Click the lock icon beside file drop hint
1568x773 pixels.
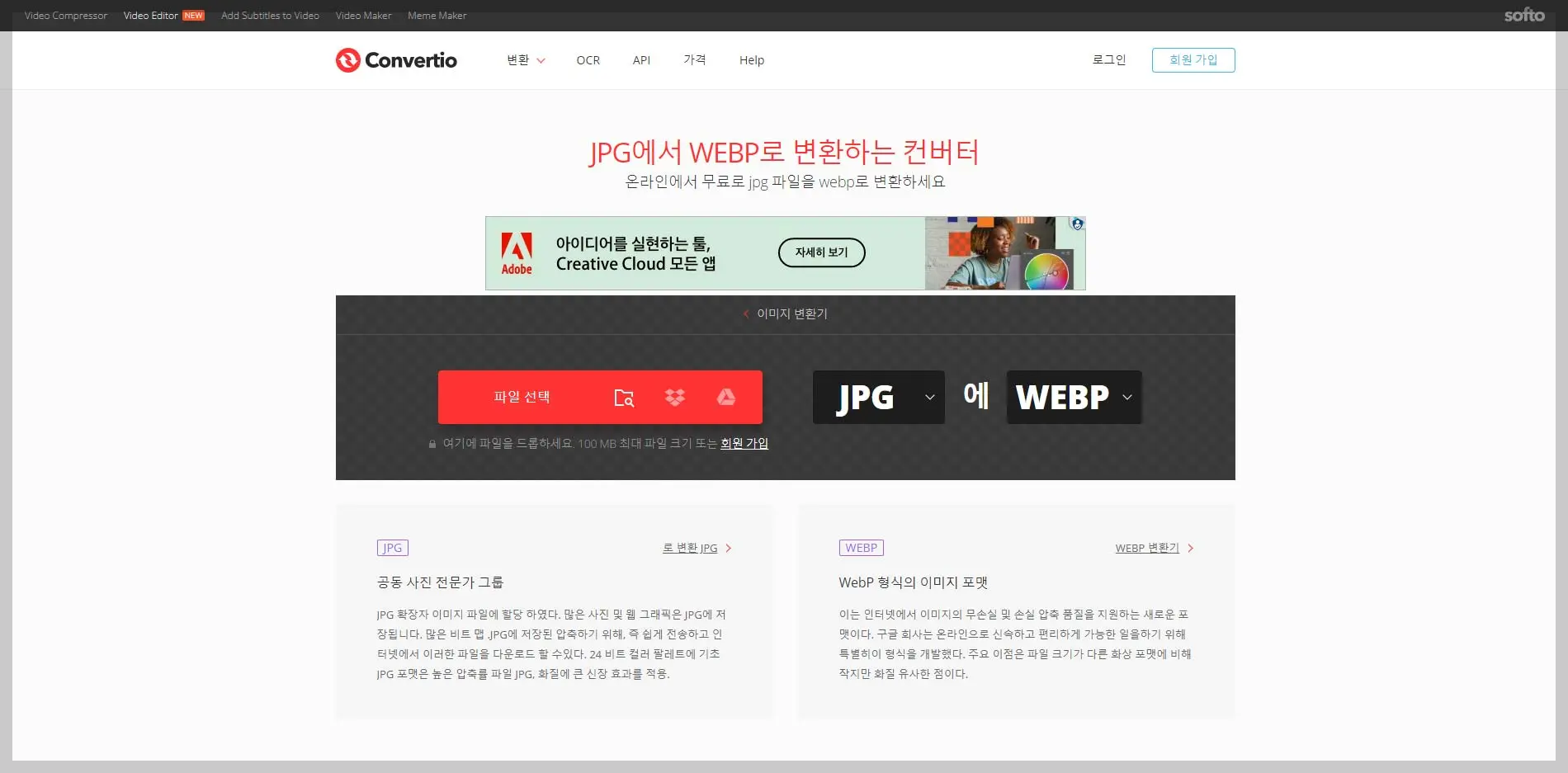tap(432, 444)
